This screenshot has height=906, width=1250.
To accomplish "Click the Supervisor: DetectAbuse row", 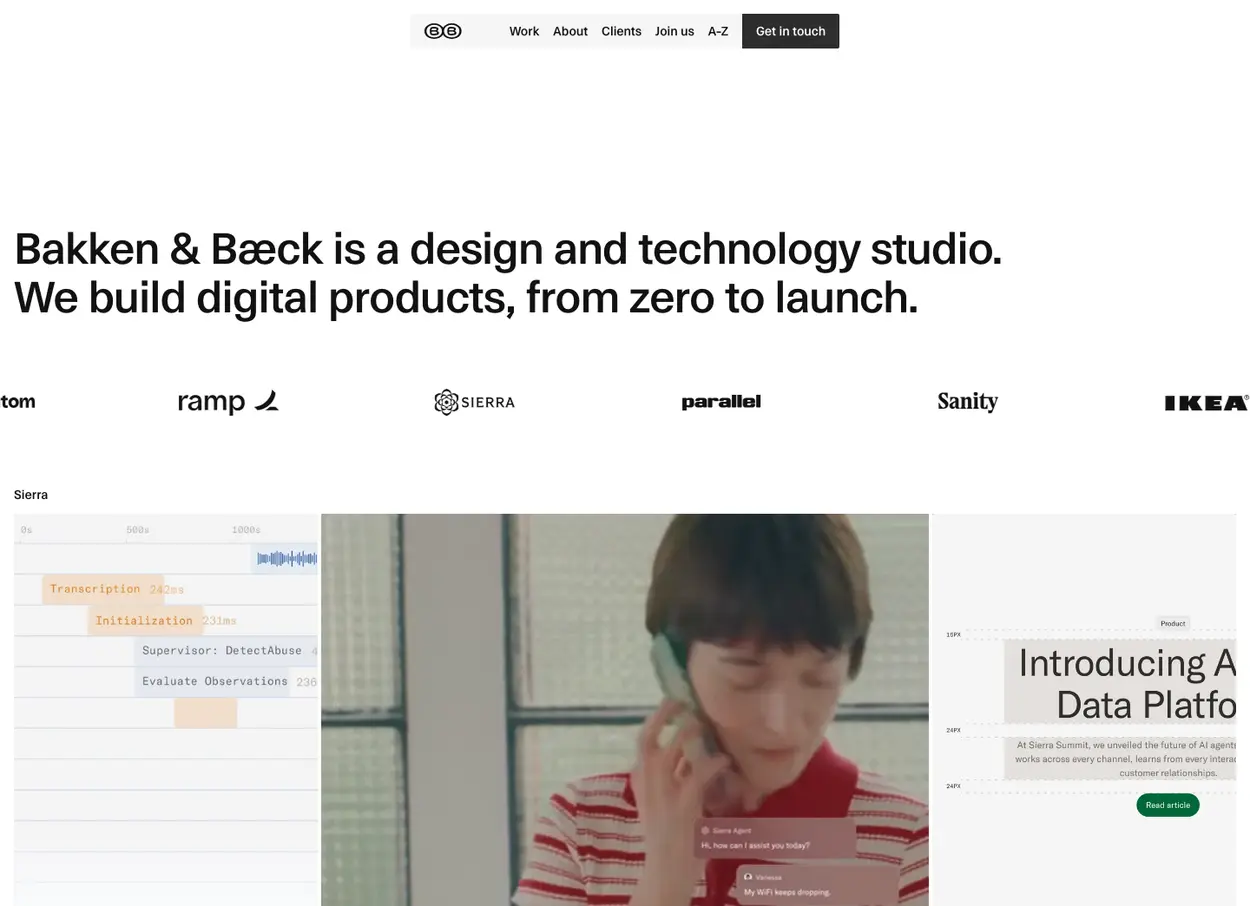I will (x=226, y=651).
